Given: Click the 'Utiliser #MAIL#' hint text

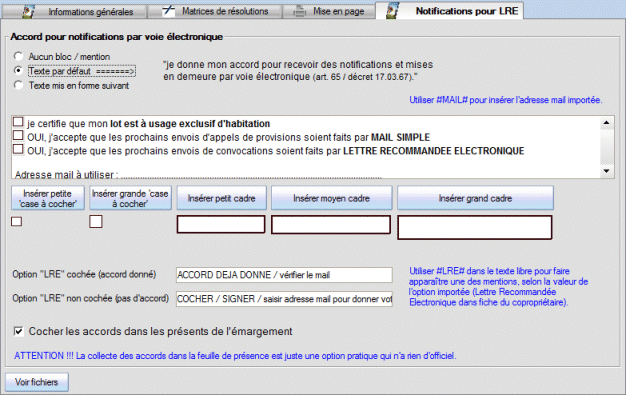Looking at the screenshot, I should tap(505, 100).
